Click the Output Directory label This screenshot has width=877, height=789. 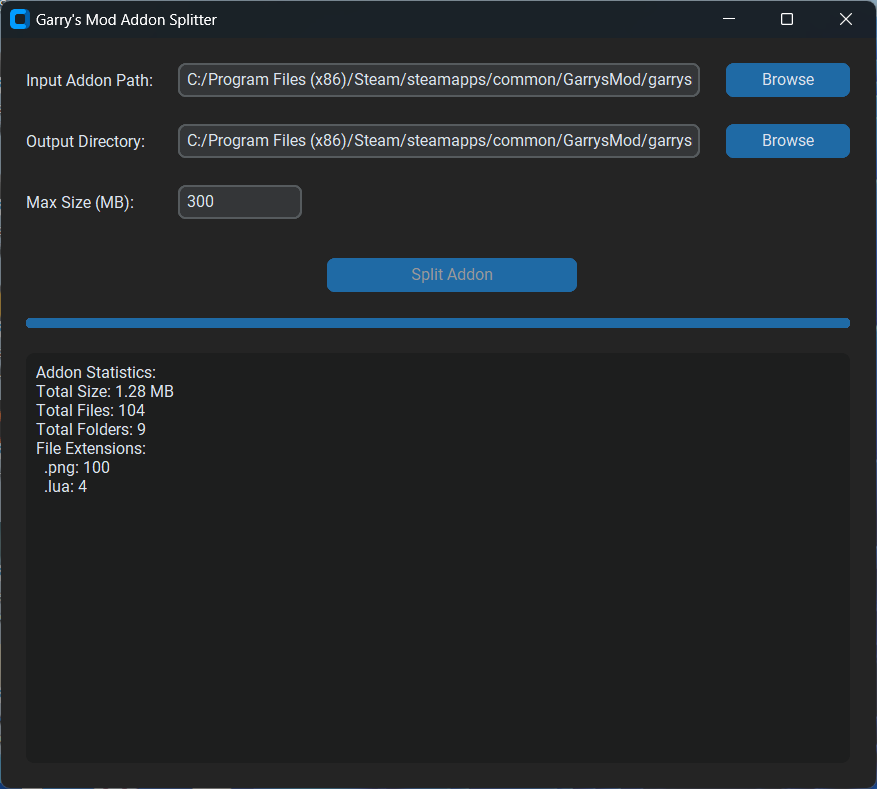tap(86, 141)
